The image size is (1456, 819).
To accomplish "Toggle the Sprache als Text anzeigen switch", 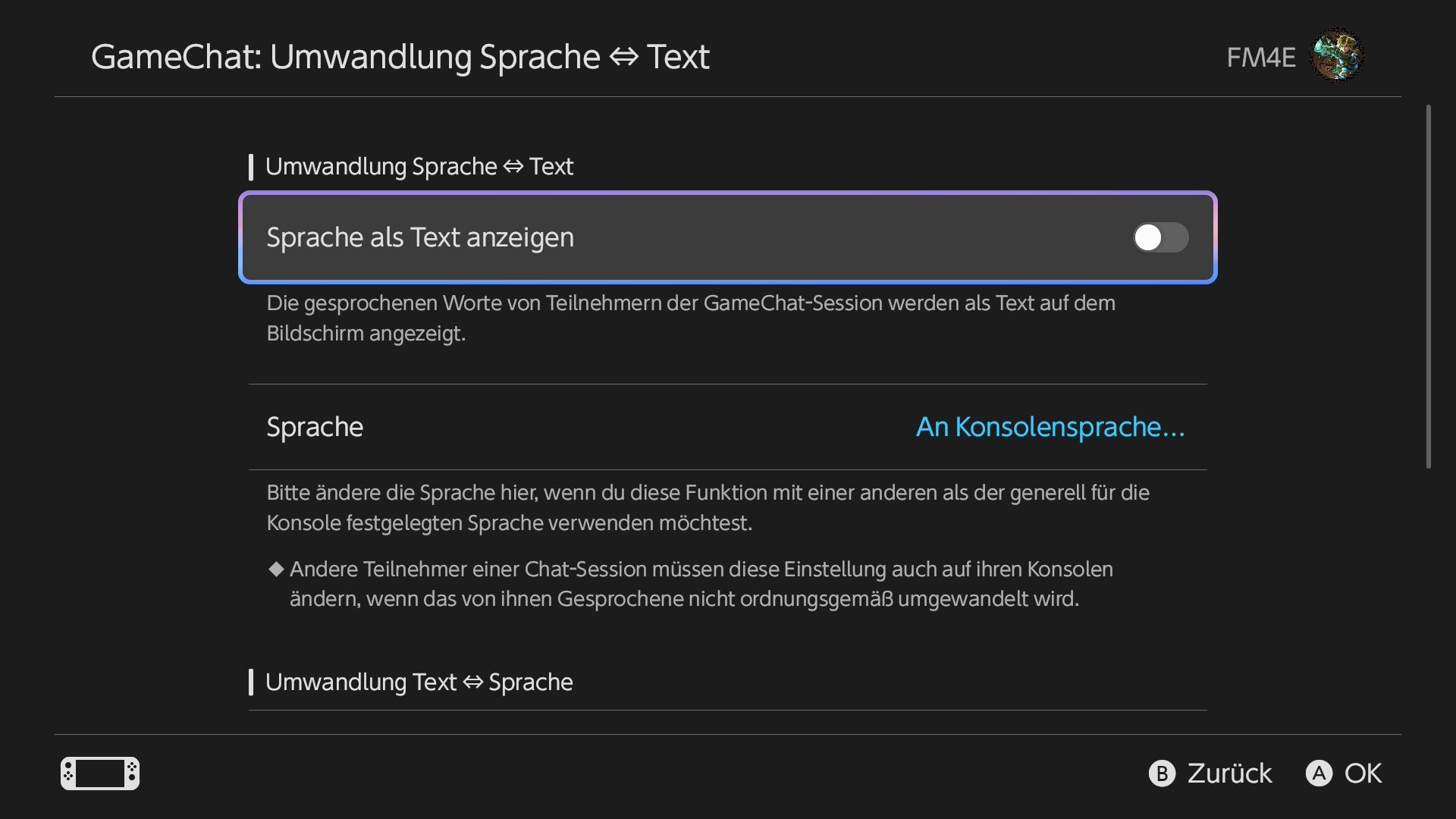I will coord(1160,237).
